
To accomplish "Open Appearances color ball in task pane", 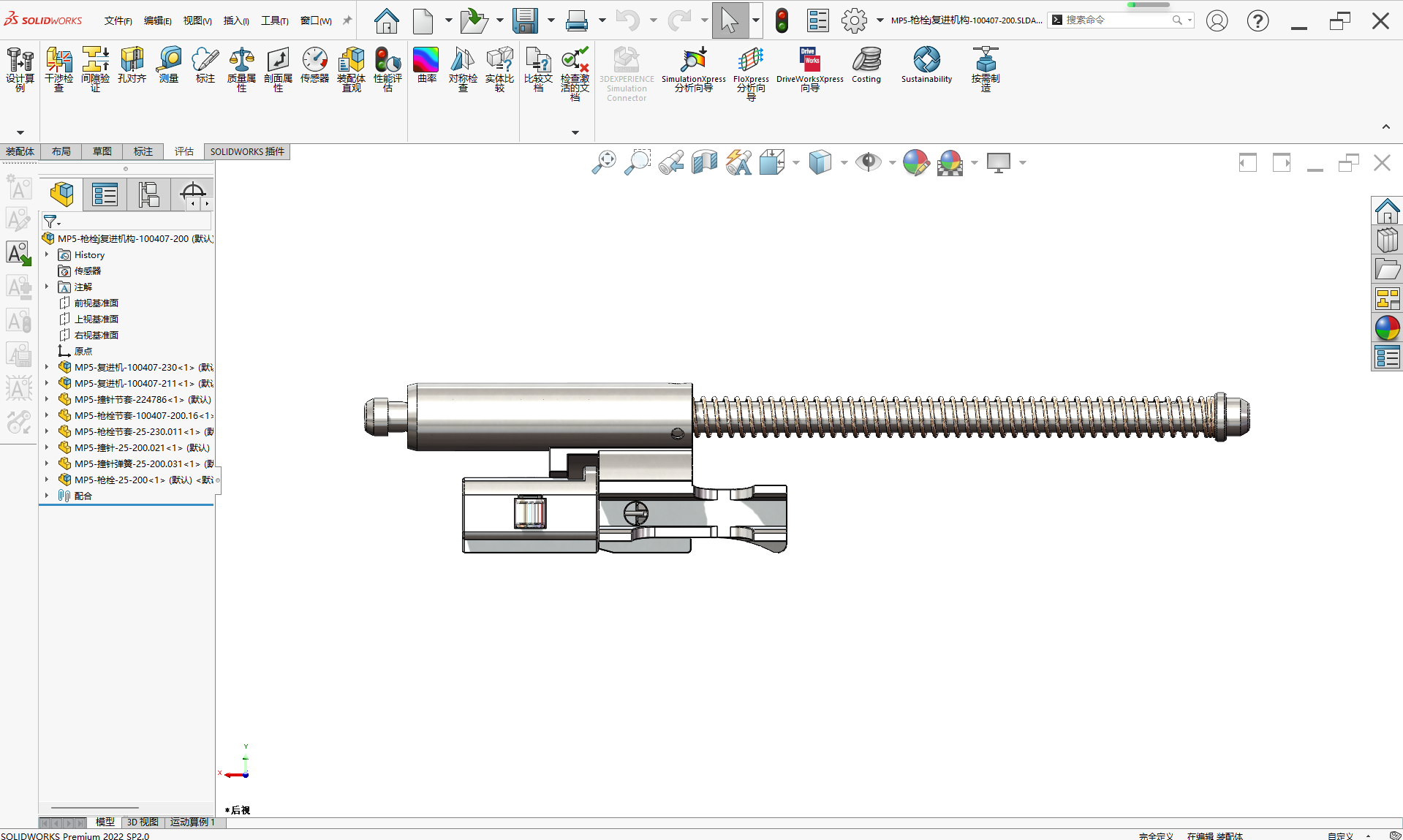I will pyautogui.click(x=1387, y=328).
